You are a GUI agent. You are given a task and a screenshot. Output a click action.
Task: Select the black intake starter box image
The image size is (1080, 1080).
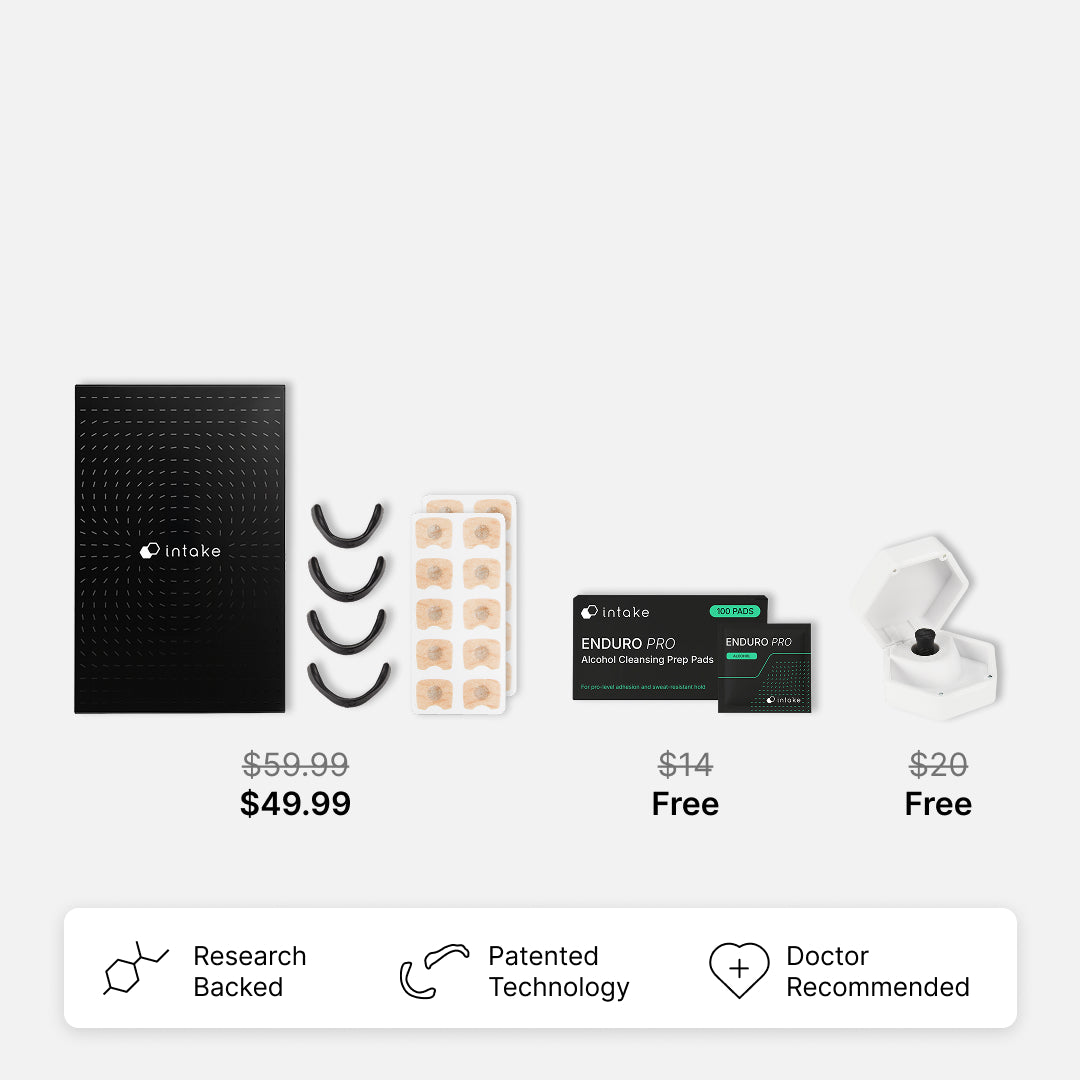[180, 549]
